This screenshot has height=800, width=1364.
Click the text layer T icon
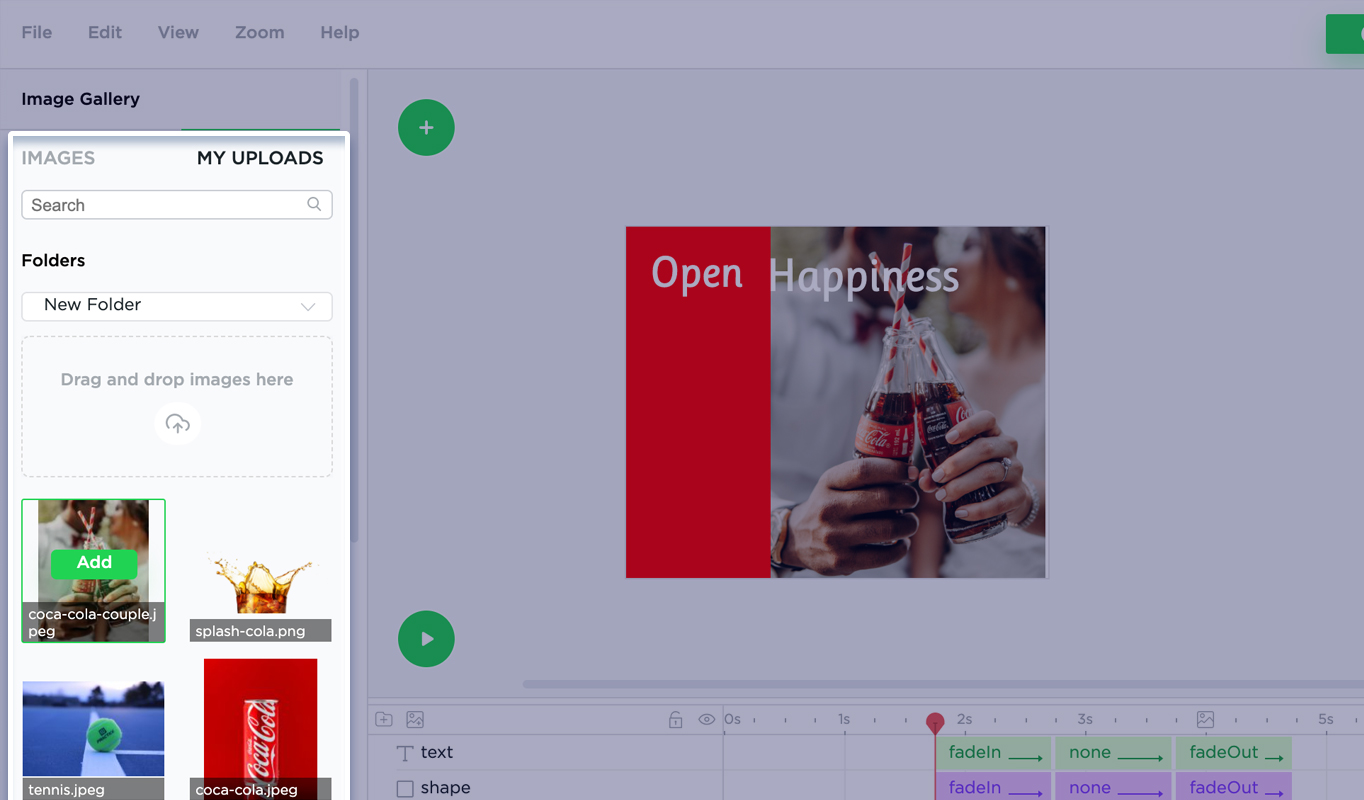point(405,753)
